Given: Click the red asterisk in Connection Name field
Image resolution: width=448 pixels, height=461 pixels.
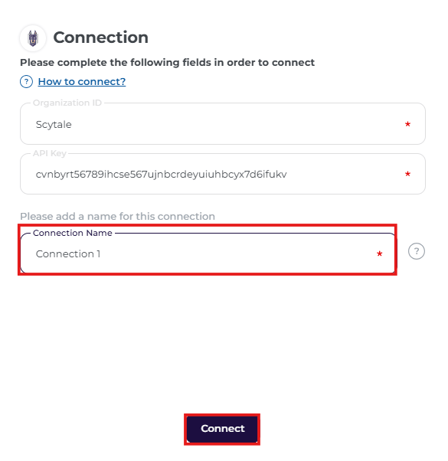Looking at the screenshot, I should (x=379, y=254).
